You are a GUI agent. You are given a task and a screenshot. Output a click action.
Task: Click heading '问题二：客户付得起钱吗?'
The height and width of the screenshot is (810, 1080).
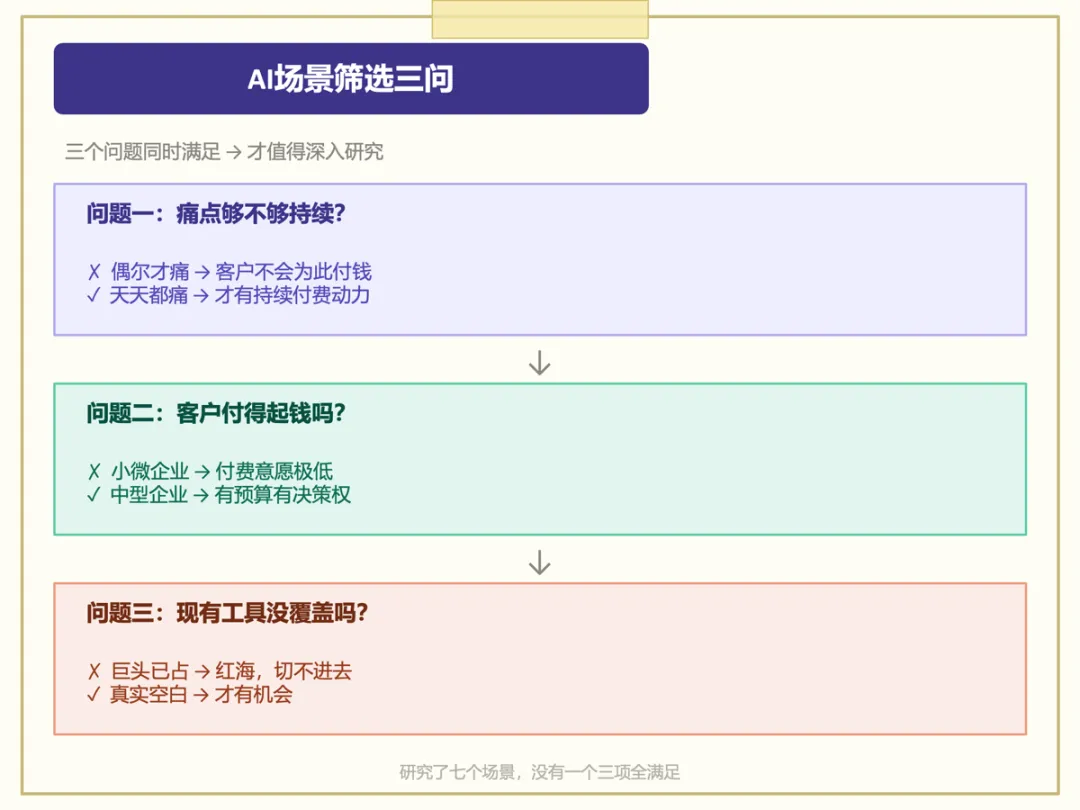pos(216,413)
